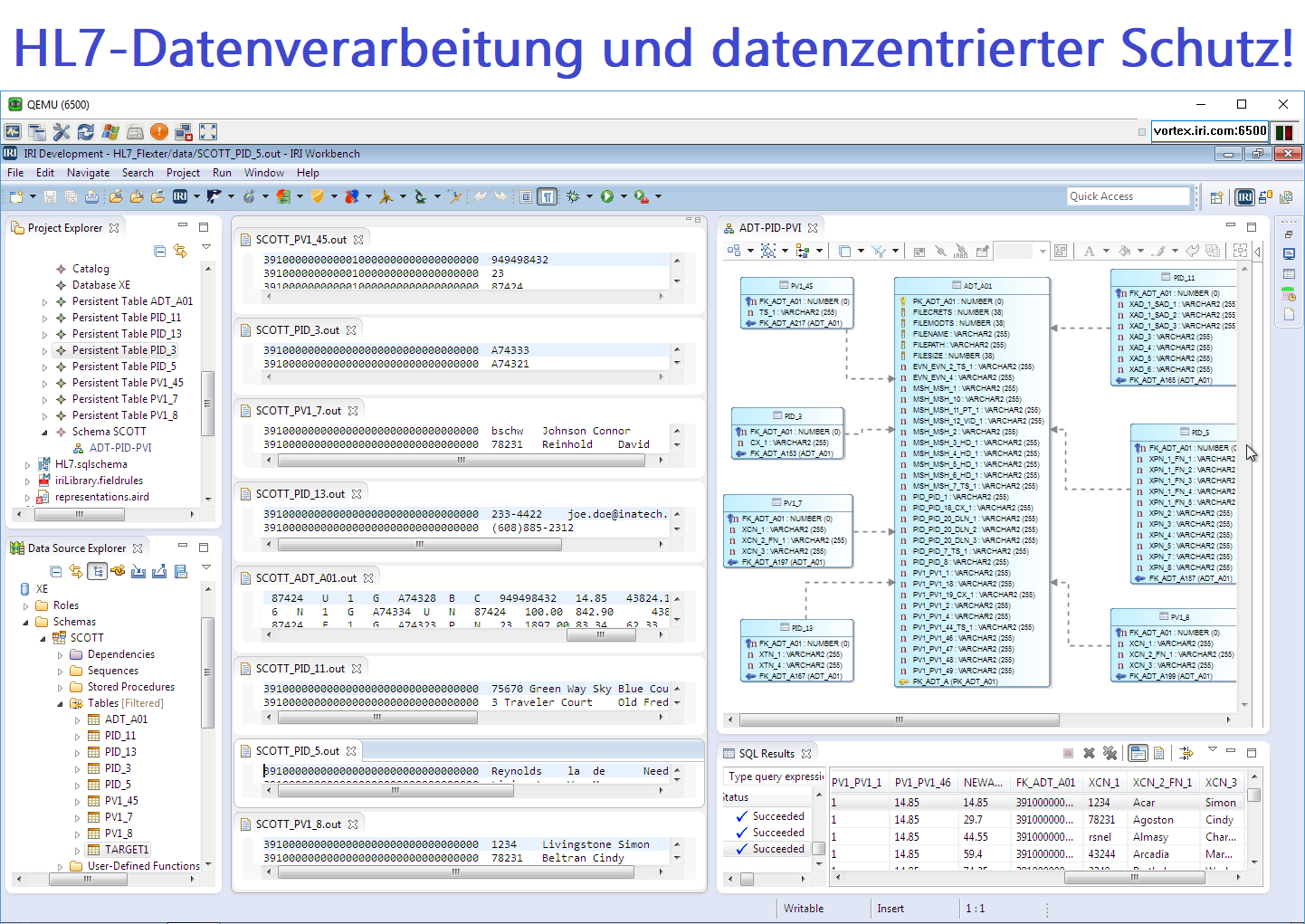Screen dimensions: 1305x924
Task: Click the yellow shield icon in toolbar
Action: tap(318, 196)
